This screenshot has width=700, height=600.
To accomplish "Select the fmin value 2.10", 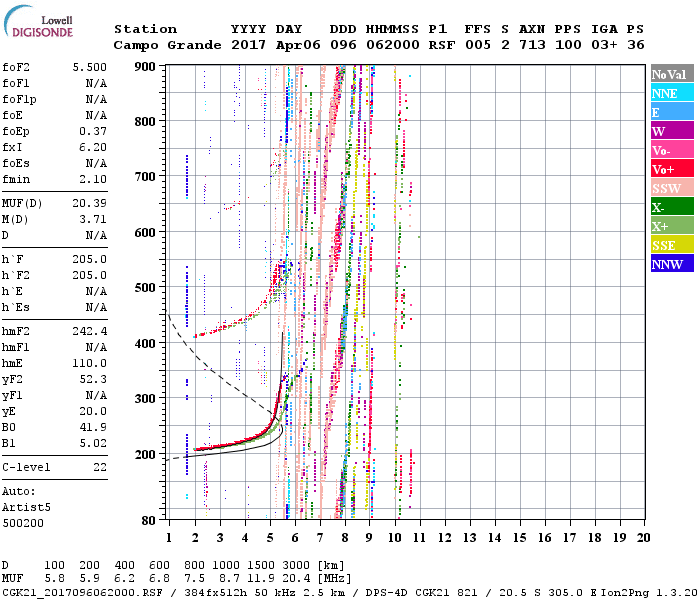I will pyautogui.click(x=93, y=179).
